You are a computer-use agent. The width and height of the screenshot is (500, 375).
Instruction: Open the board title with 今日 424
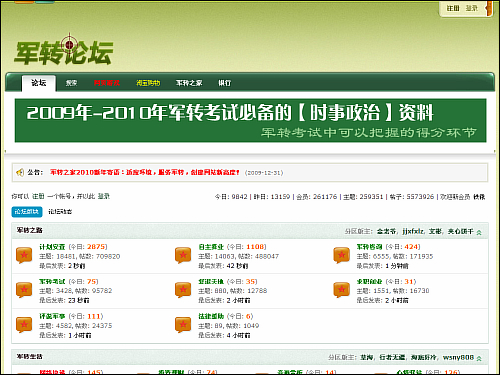click(x=369, y=247)
